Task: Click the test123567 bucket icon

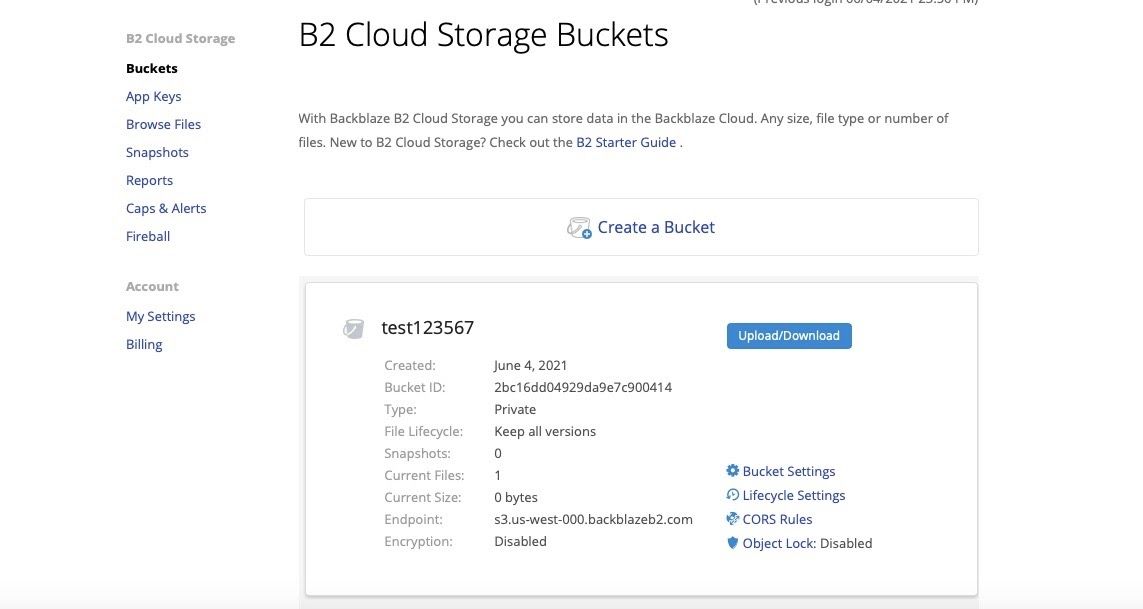Action: point(353,328)
